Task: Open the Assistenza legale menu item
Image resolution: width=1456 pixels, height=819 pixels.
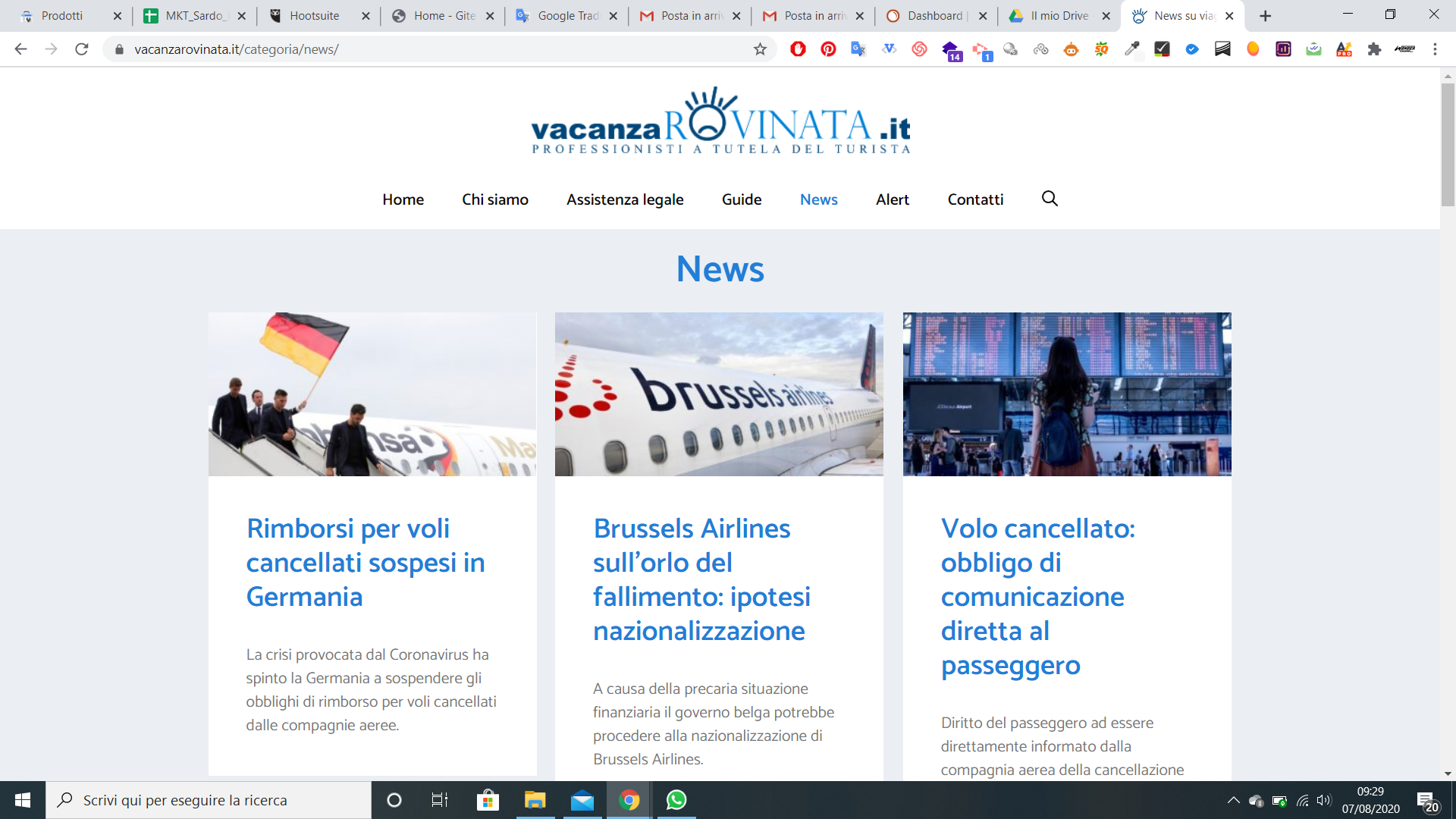Action: pos(625,199)
